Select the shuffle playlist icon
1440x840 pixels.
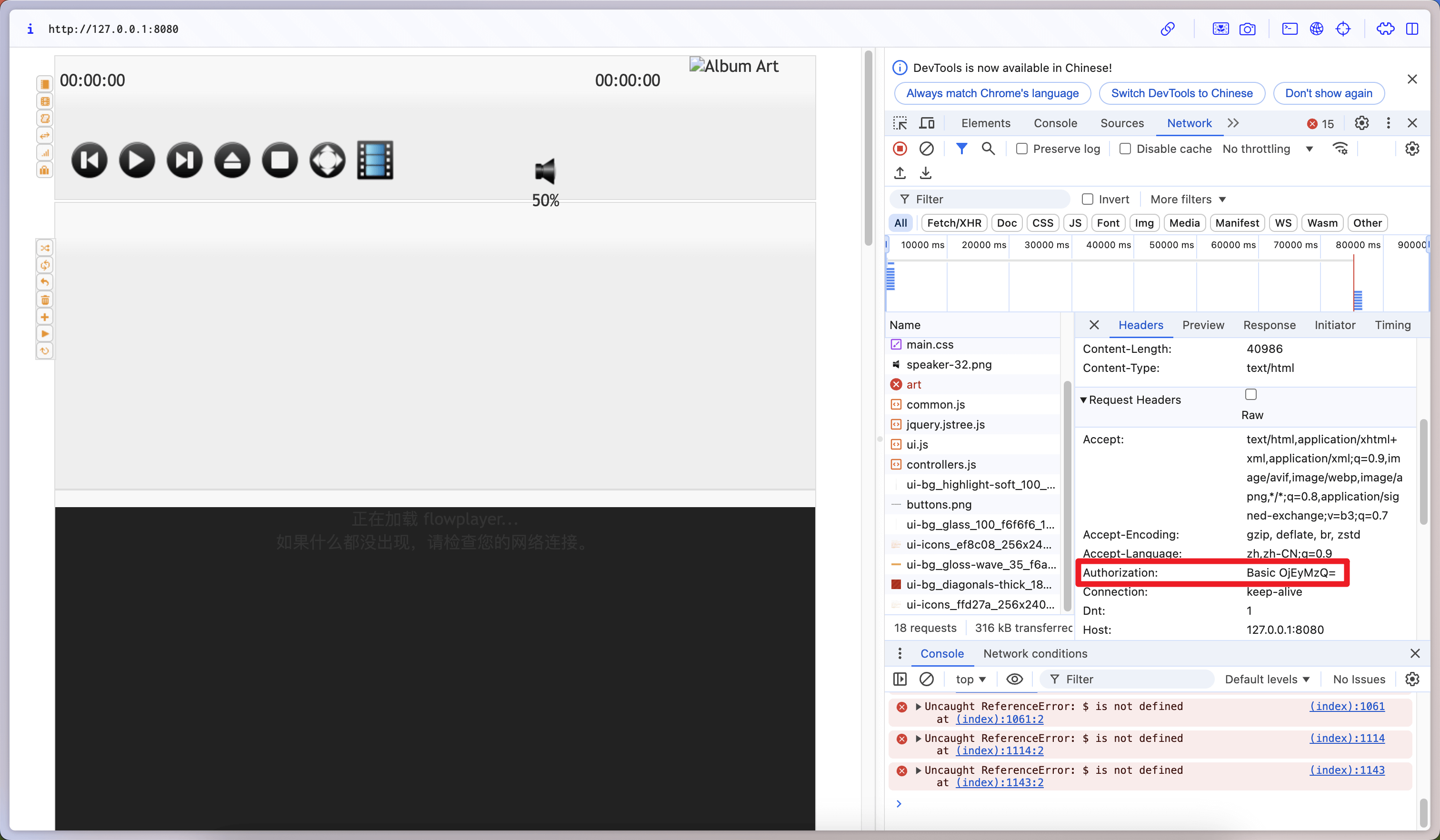tap(45, 248)
